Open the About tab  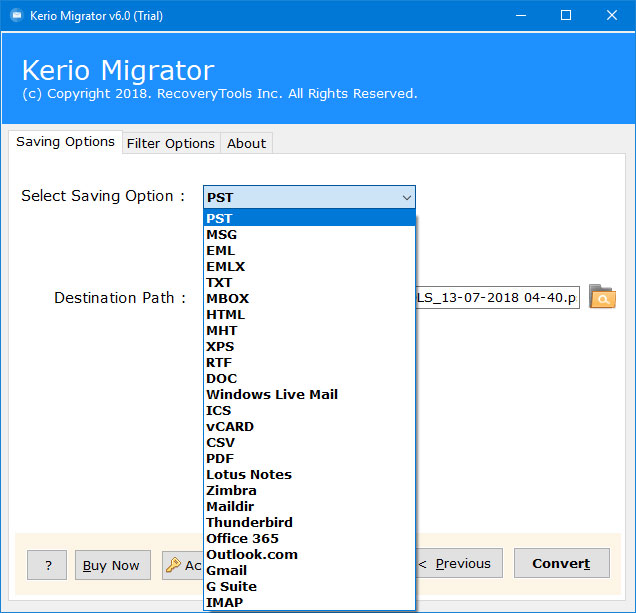pos(246,144)
